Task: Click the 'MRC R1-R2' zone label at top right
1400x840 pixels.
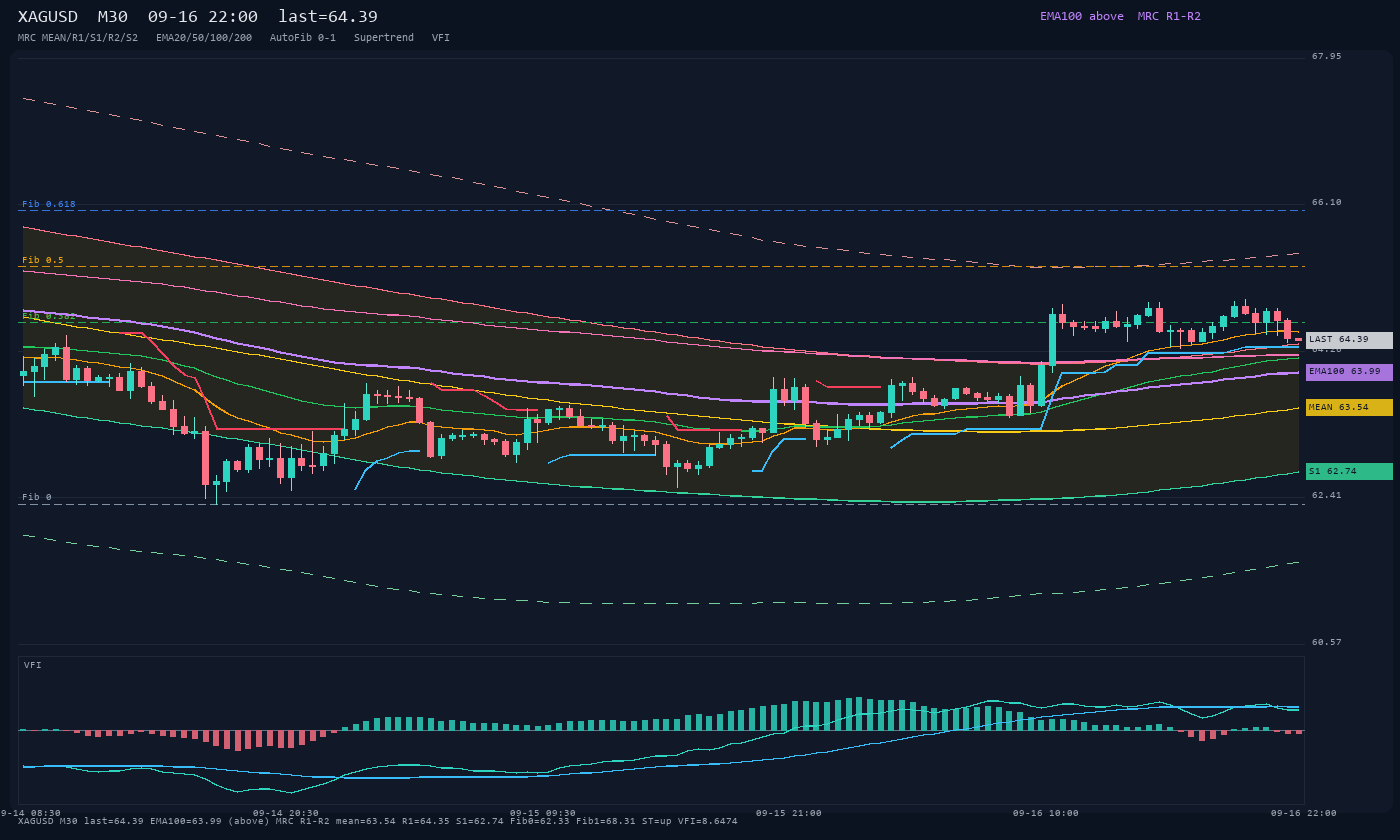Action: pyautogui.click(x=1169, y=16)
